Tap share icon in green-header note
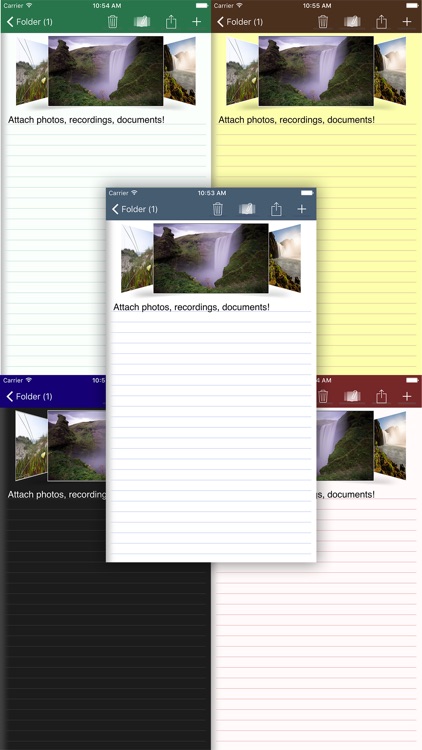Viewport: 422px width, 750px height. (171, 22)
